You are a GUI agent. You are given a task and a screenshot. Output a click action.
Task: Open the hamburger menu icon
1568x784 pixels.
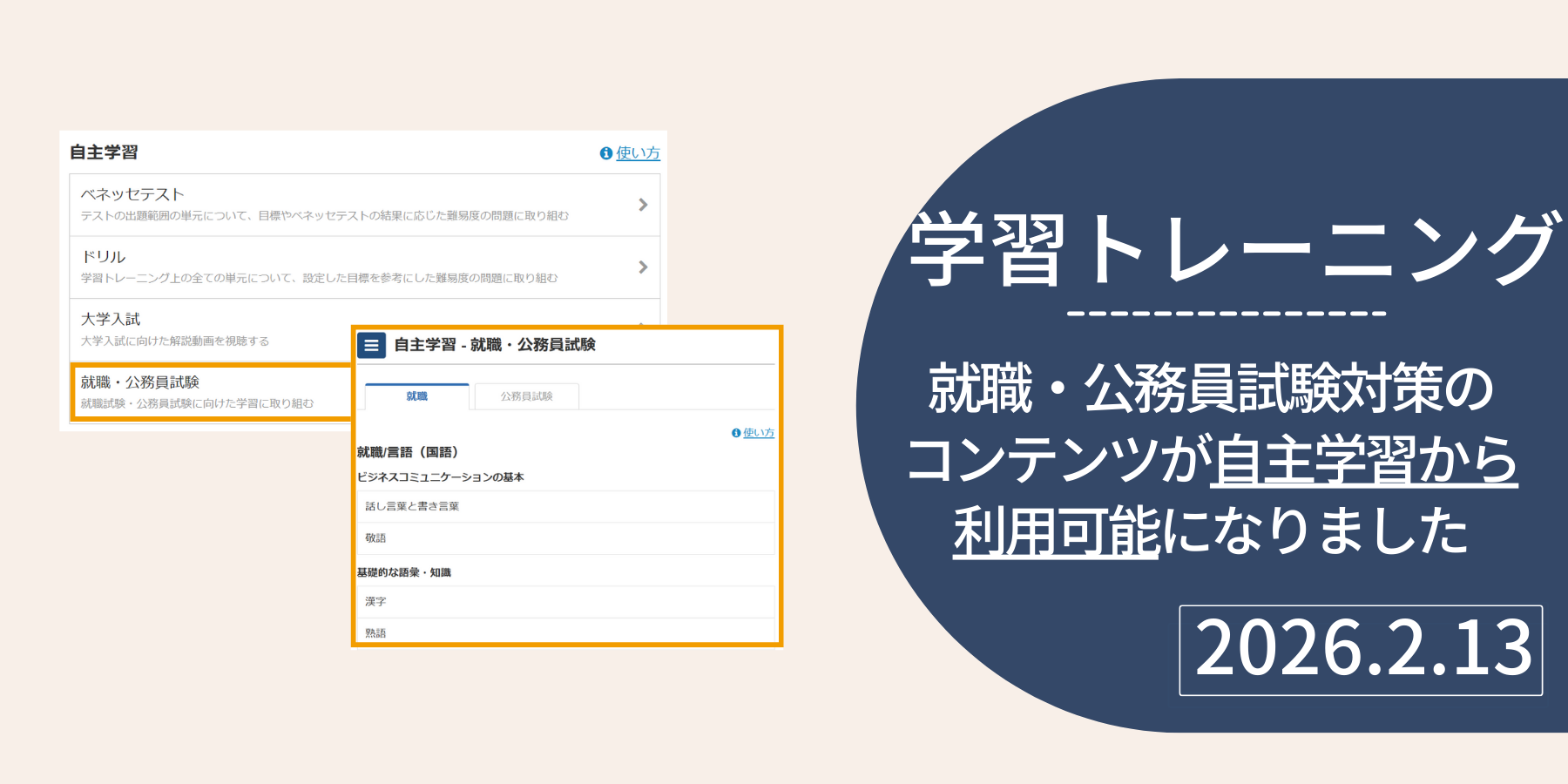point(371,345)
